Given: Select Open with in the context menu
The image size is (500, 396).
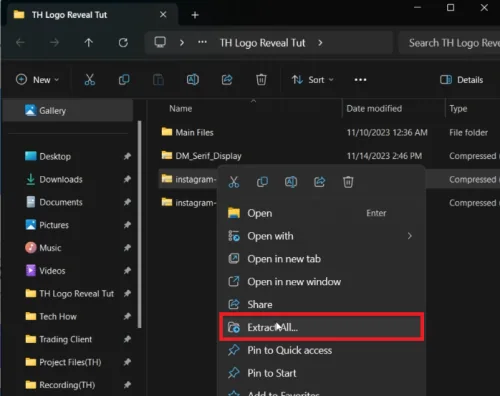Looking at the screenshot, I should click(322, 236).
